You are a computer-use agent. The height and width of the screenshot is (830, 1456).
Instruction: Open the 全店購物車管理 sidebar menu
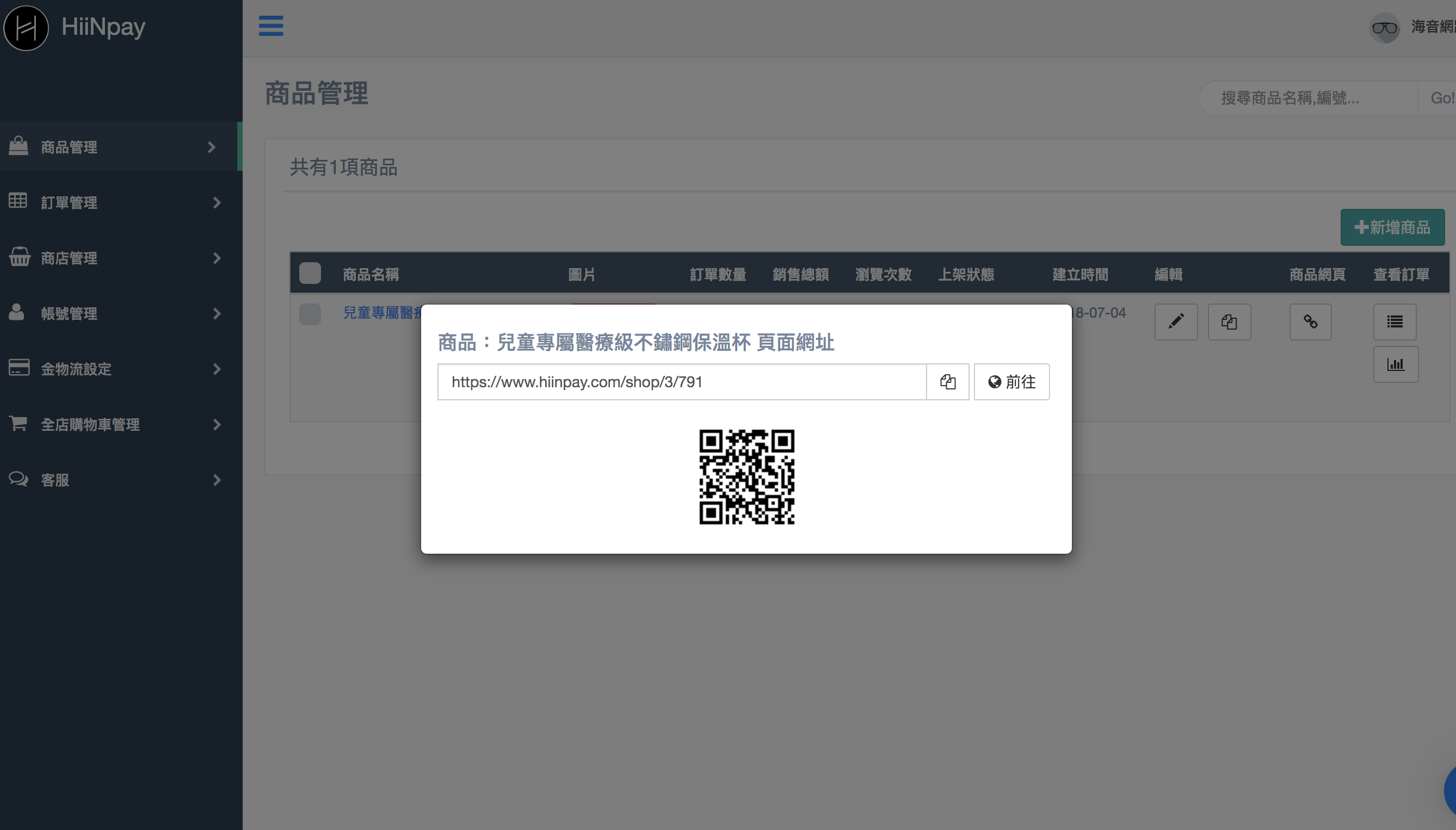coord(121,424)
